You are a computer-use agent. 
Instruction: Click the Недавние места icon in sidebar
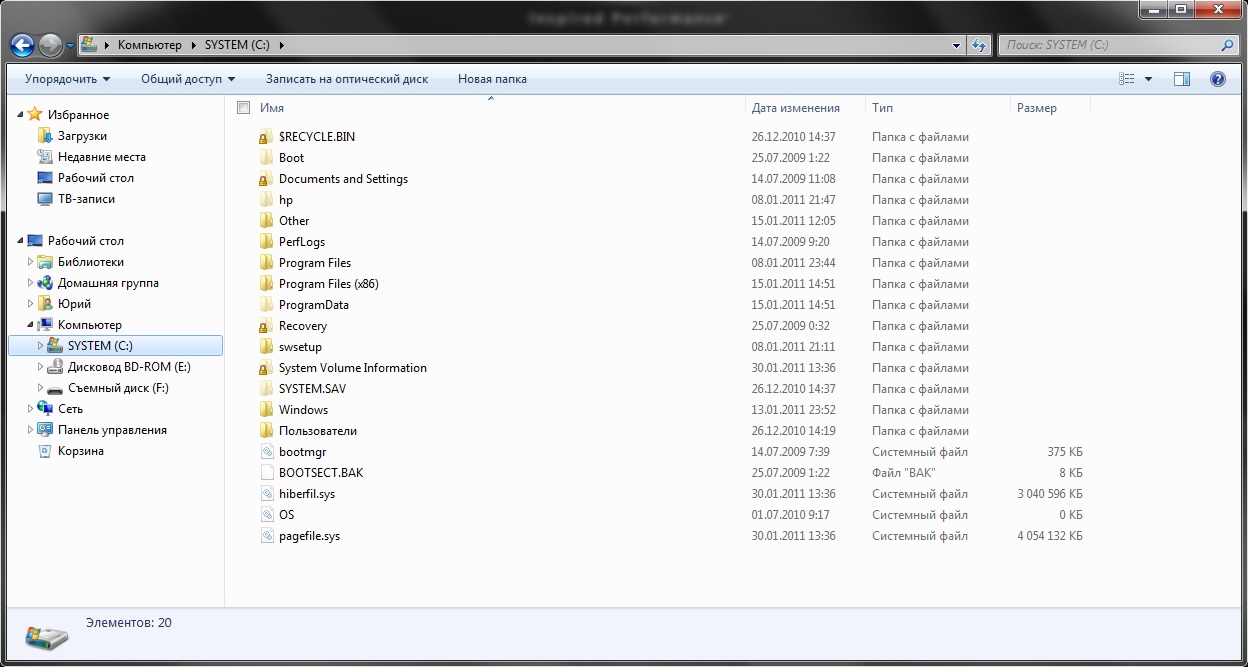coord(45,157)
